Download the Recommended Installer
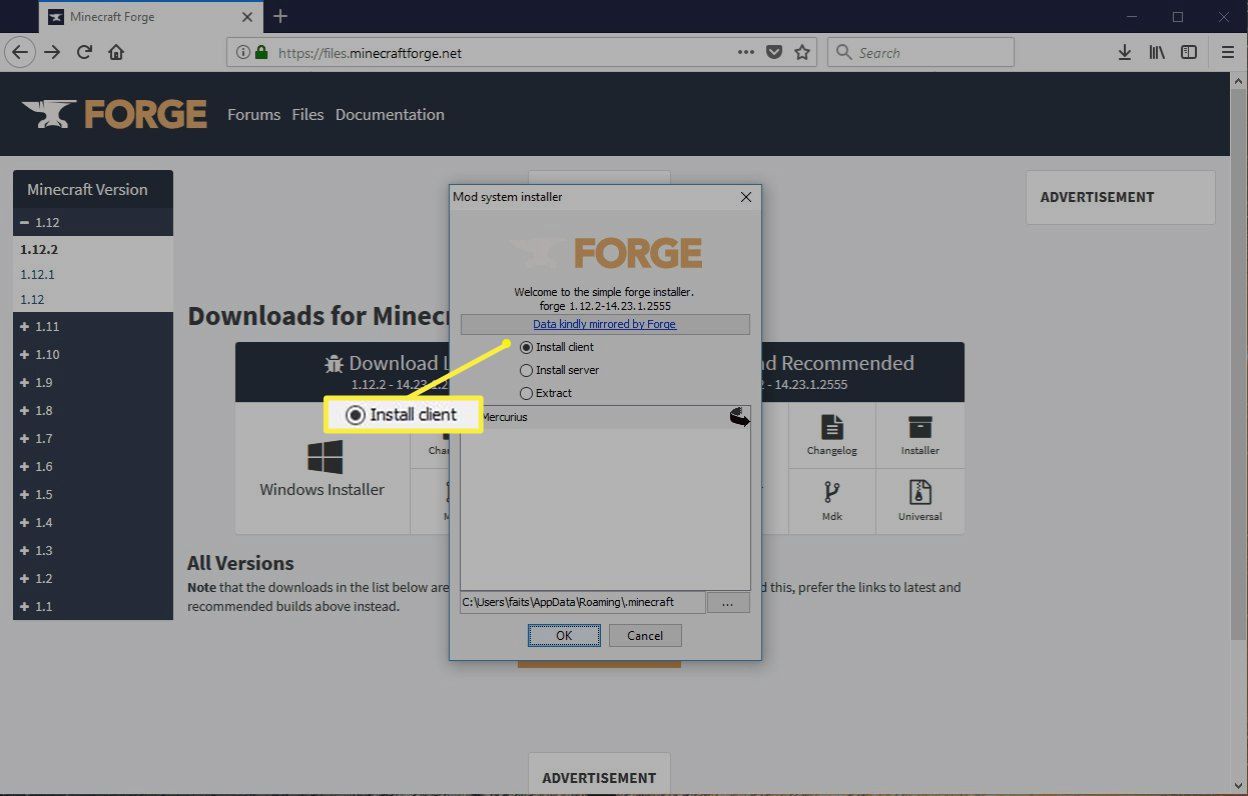 coord(920,435)
